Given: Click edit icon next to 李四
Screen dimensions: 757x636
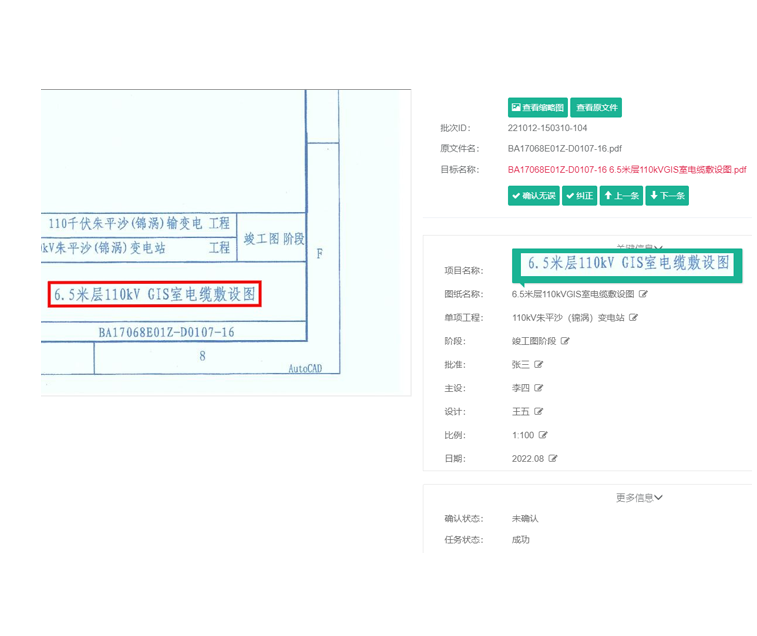Looking at the screenshot, I should (539, 388).
